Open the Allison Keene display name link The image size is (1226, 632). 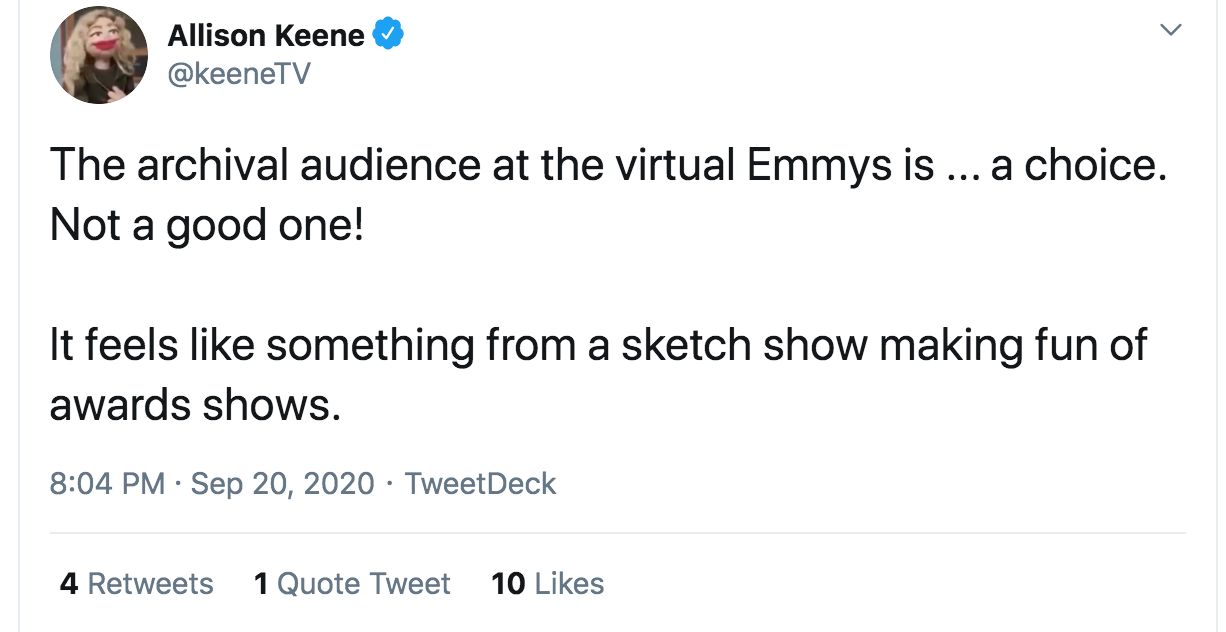265,36
